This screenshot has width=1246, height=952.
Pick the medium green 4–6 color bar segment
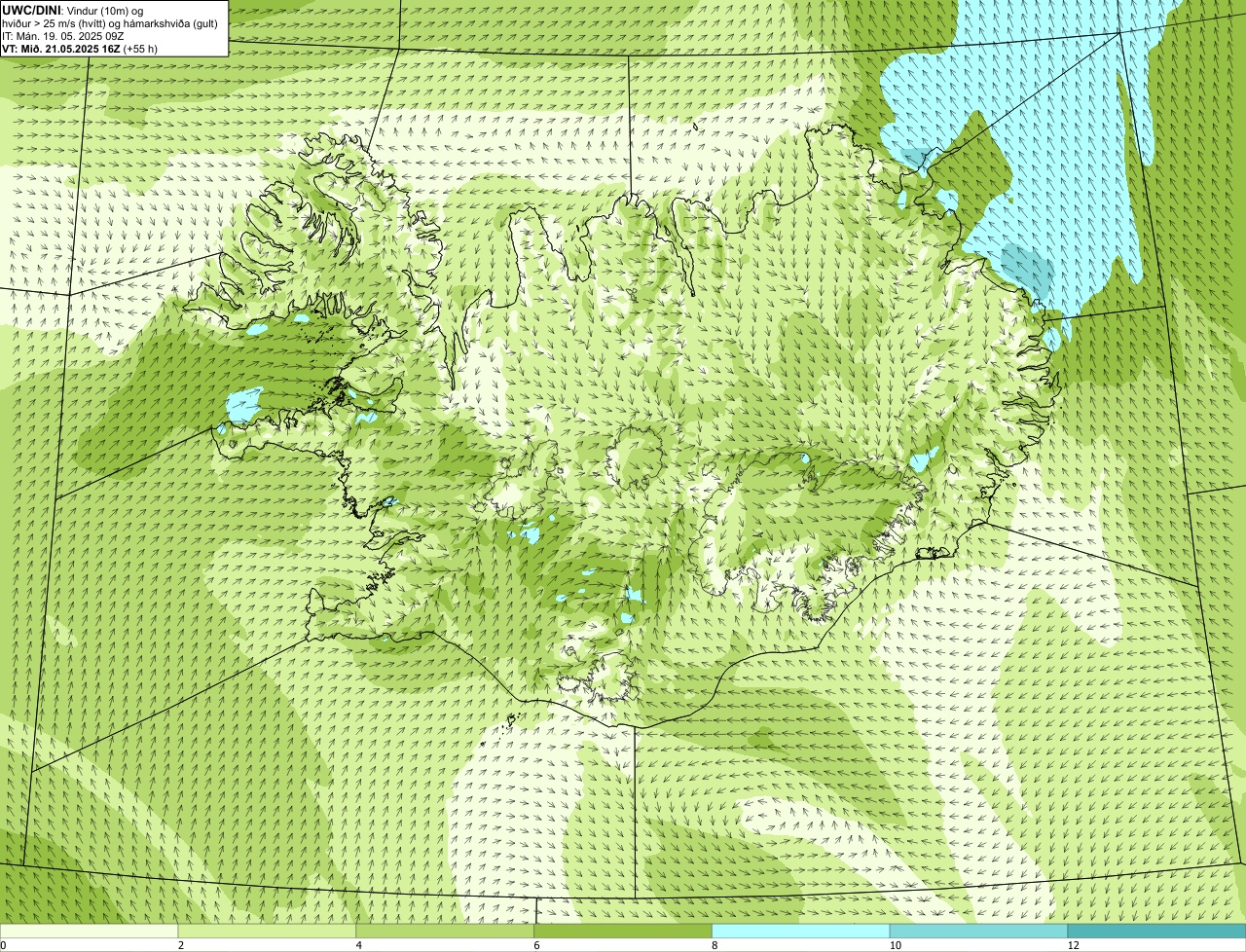(x=446, y=931)
